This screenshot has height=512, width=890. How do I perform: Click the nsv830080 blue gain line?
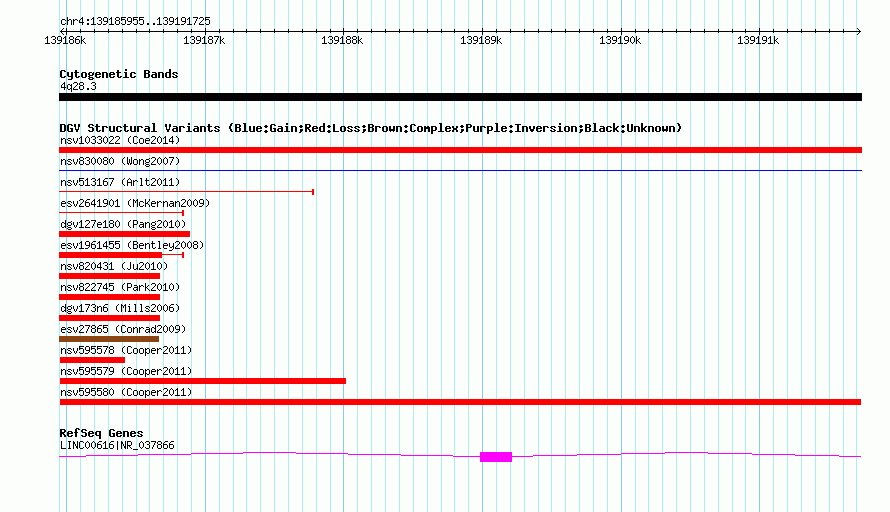pos(460,170)
